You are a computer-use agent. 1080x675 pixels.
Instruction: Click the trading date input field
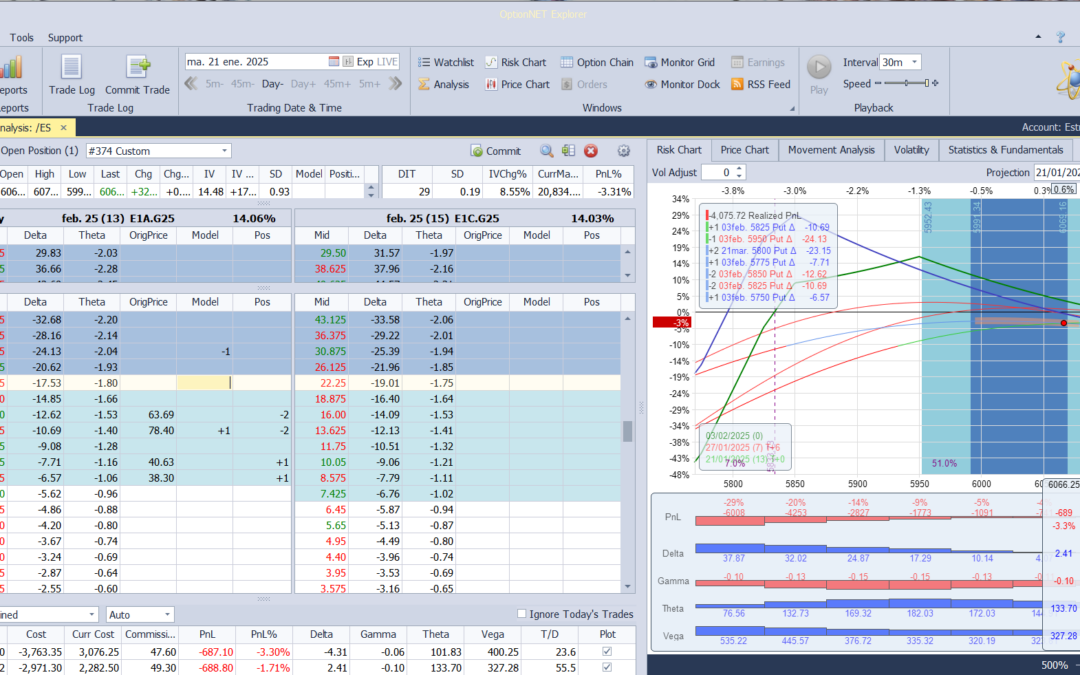256,61
